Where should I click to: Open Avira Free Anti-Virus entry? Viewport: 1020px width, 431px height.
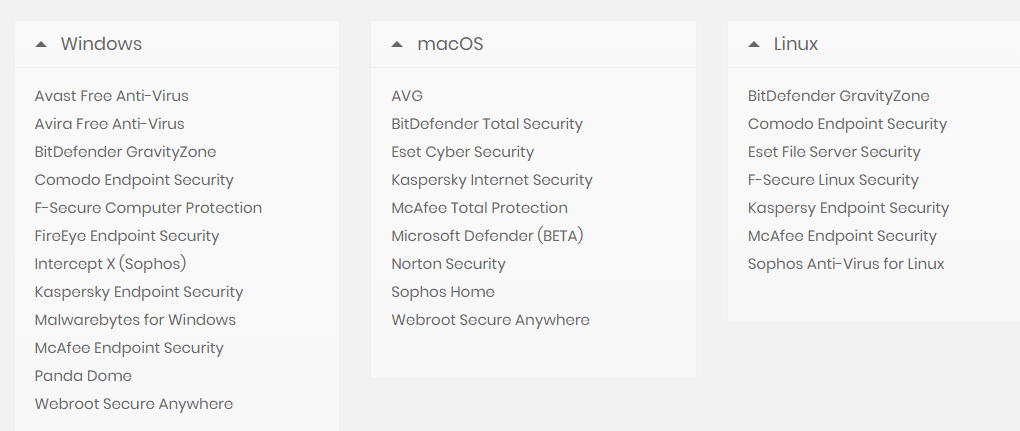[109, 124]
